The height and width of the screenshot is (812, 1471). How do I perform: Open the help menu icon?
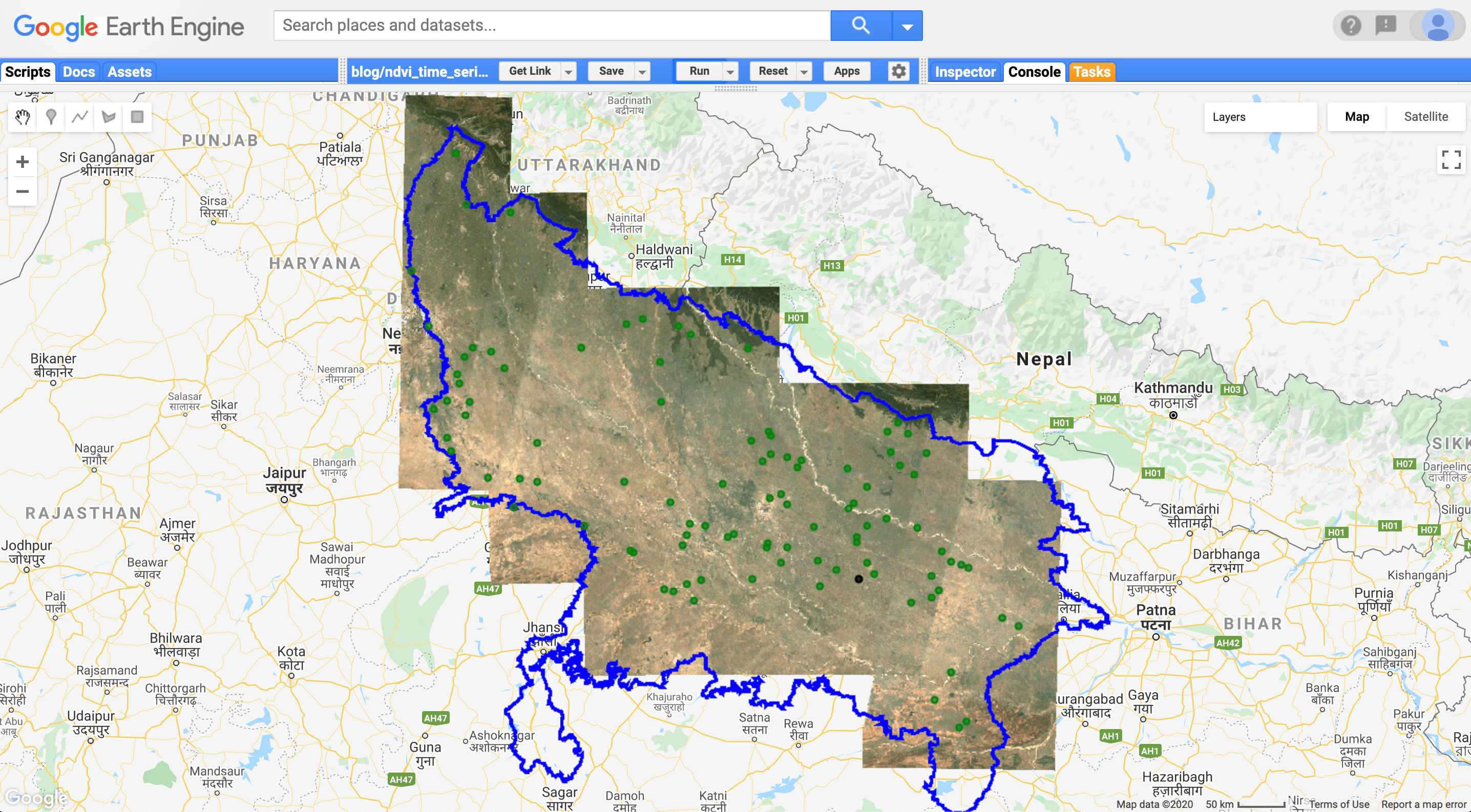1350,25
